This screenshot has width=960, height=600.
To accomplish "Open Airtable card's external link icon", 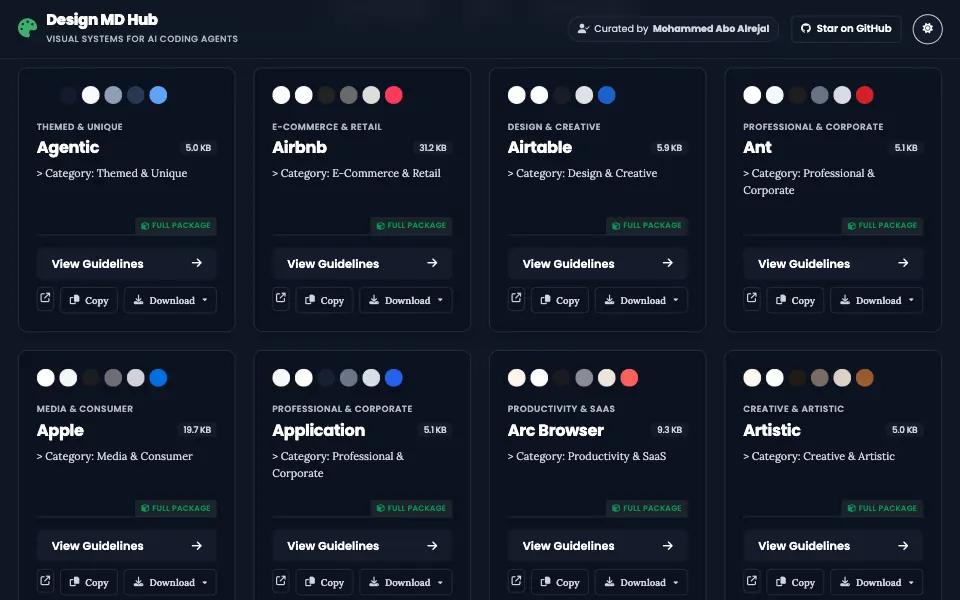I will [x=516, y=299].
